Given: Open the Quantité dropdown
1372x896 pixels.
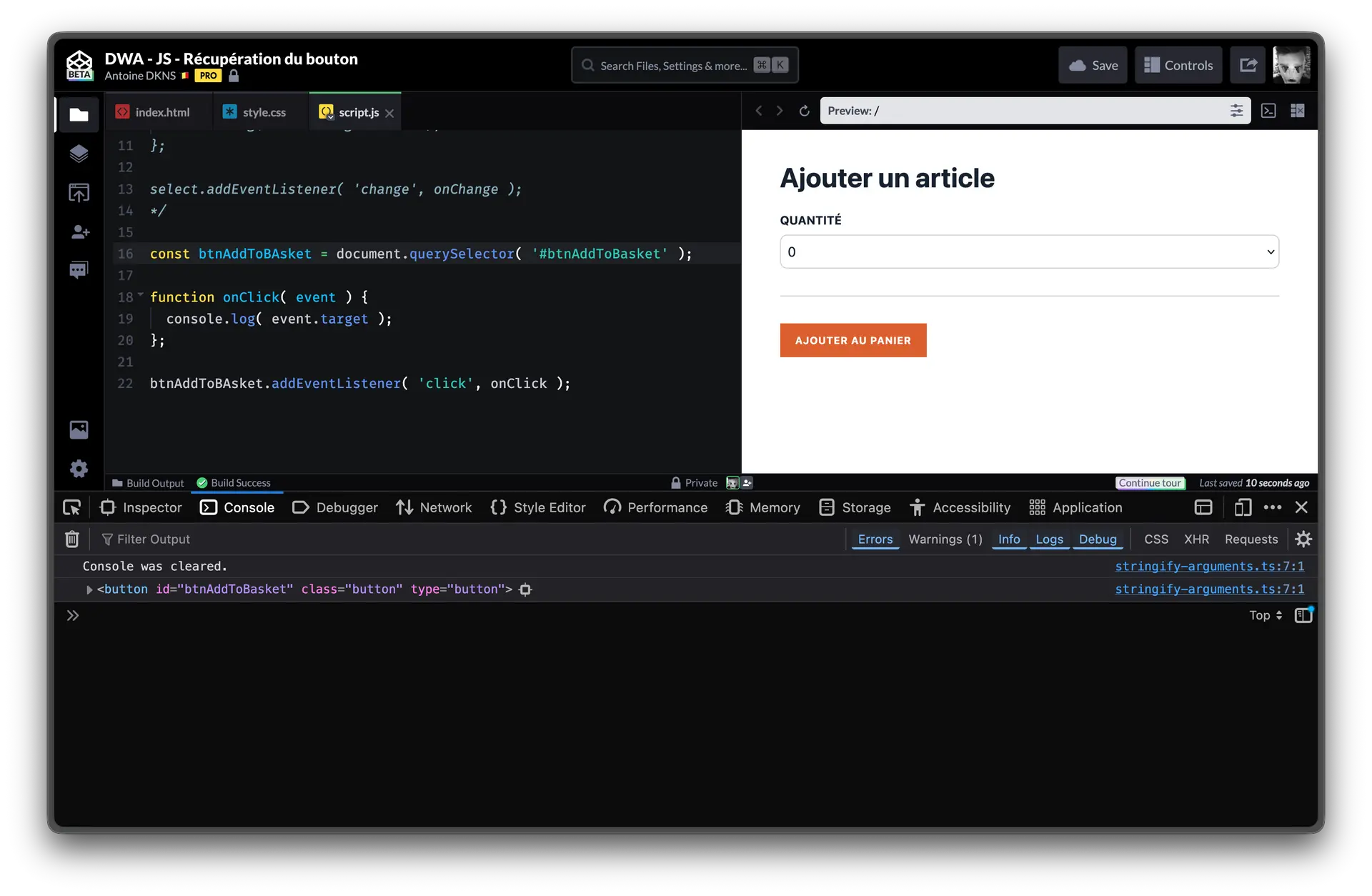Looking at the screenshot, I should coord(1029,252).
